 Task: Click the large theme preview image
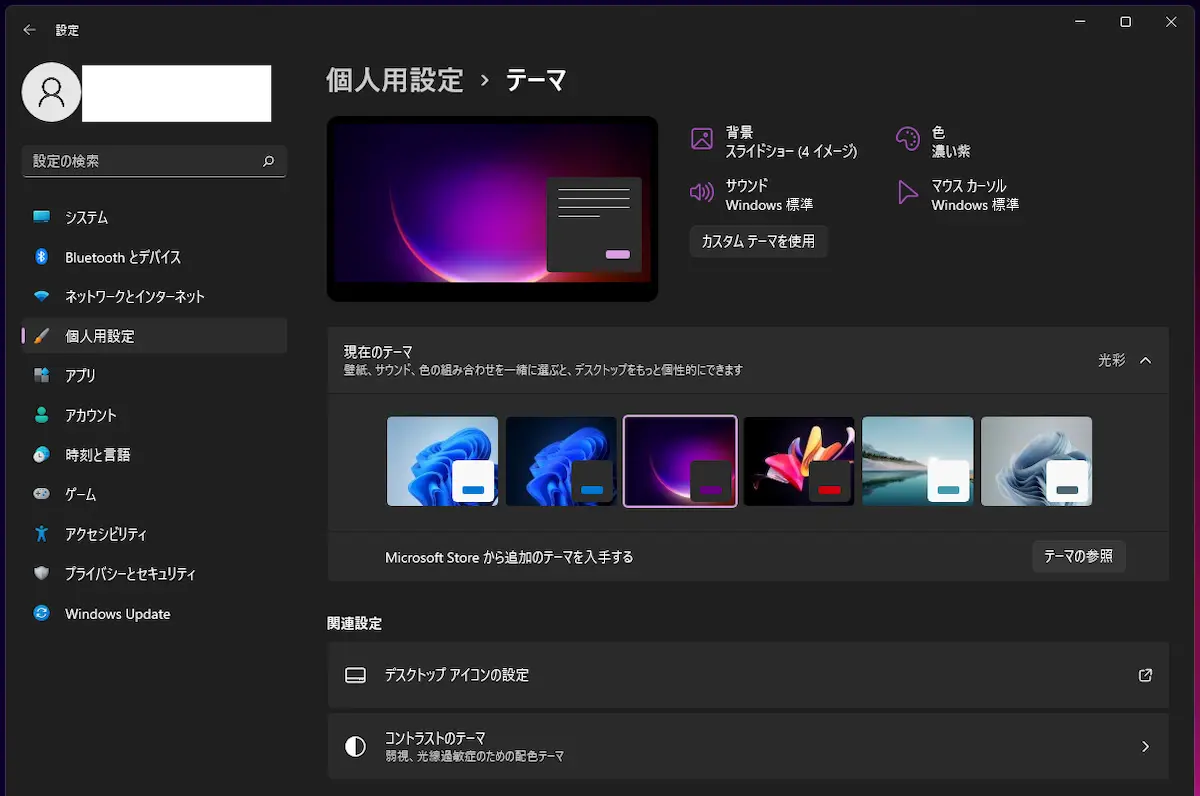pos(492,209)
